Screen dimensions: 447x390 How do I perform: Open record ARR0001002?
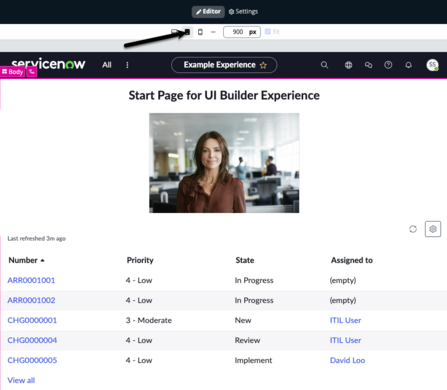pyautogui.click(x=31, y=300)
